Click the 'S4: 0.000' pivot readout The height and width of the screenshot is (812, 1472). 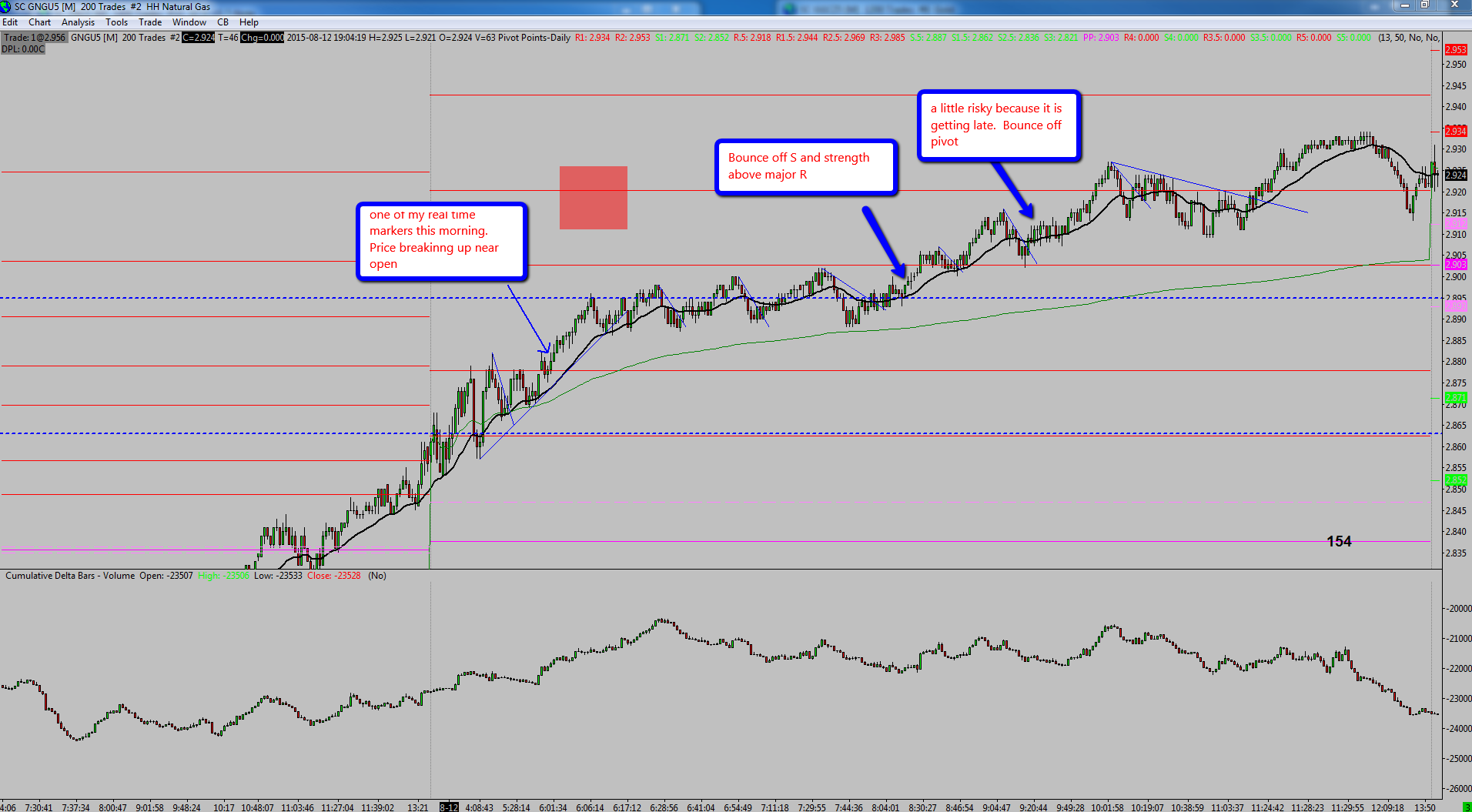pyautogui.click(x=1181, y=38)
